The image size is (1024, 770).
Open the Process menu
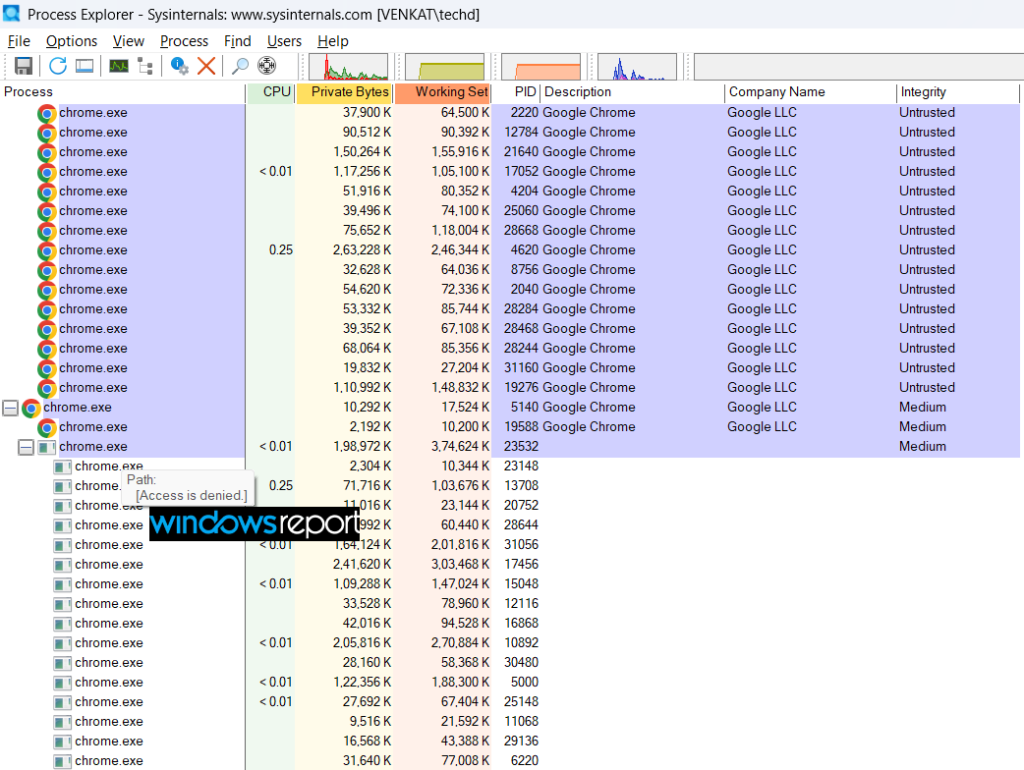pyautogui.click(x=184, y=41)
